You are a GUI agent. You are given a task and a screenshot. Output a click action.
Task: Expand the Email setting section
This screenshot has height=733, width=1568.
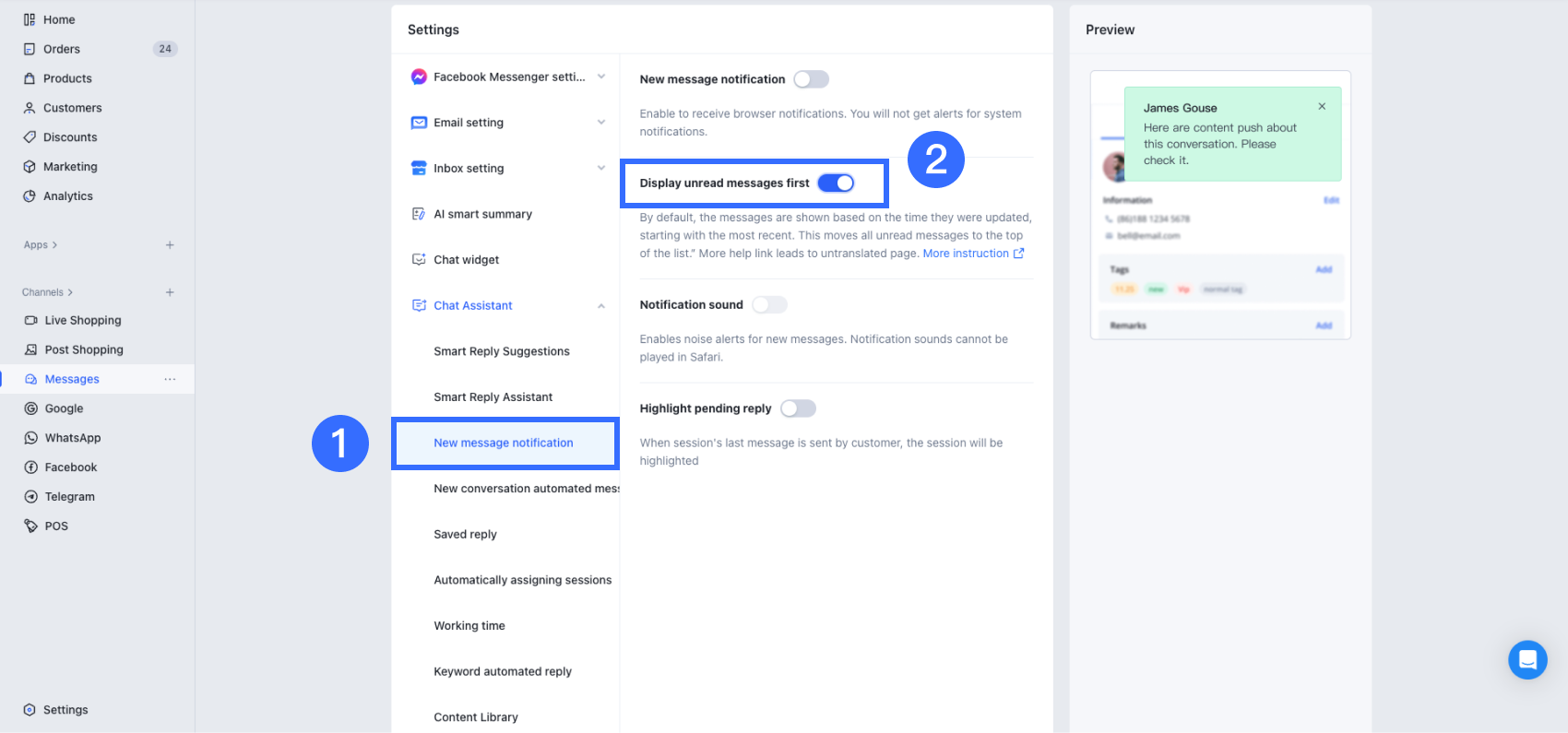[x=601, y=123]
